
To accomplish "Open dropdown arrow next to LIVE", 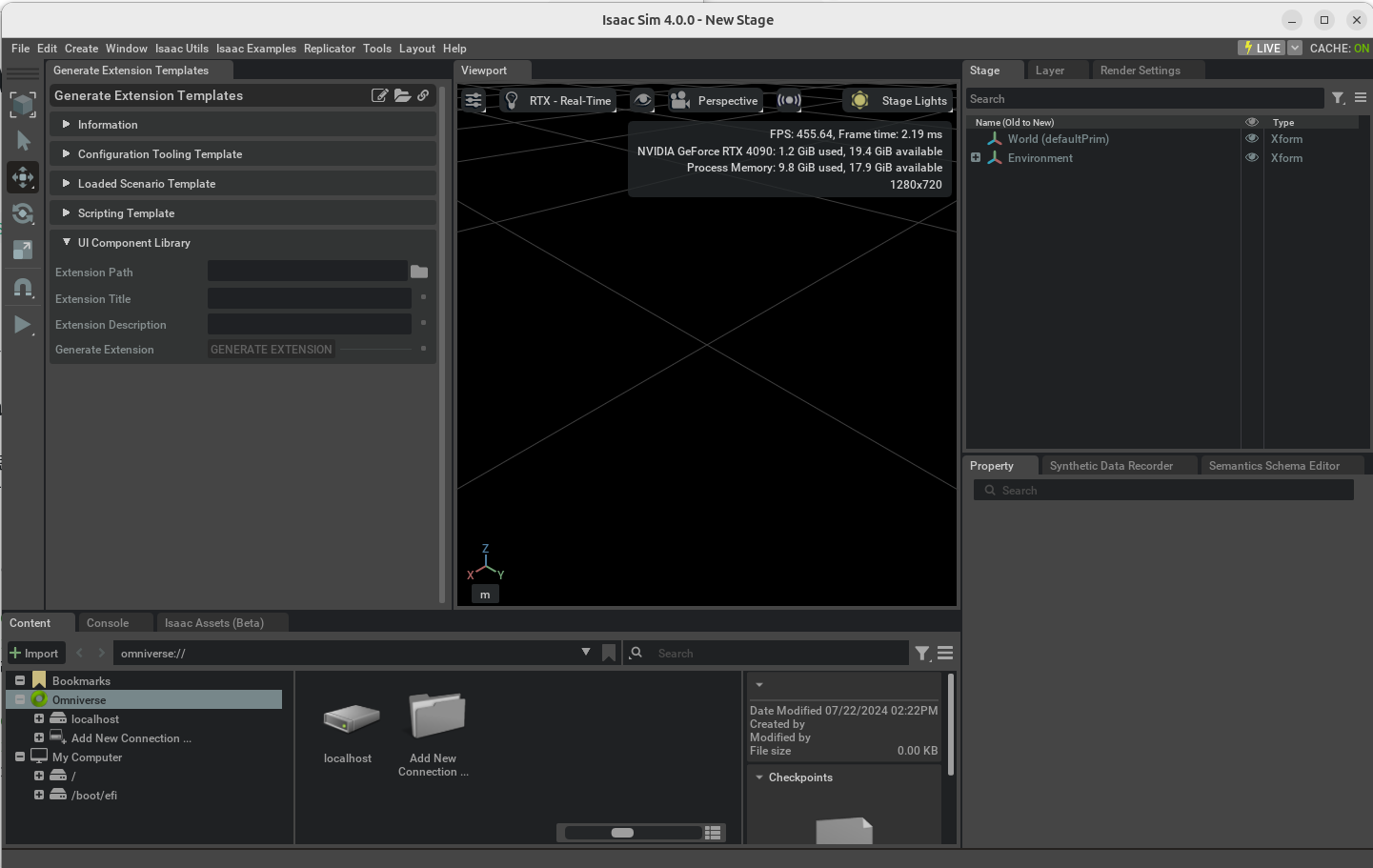I will (1295, 48).
